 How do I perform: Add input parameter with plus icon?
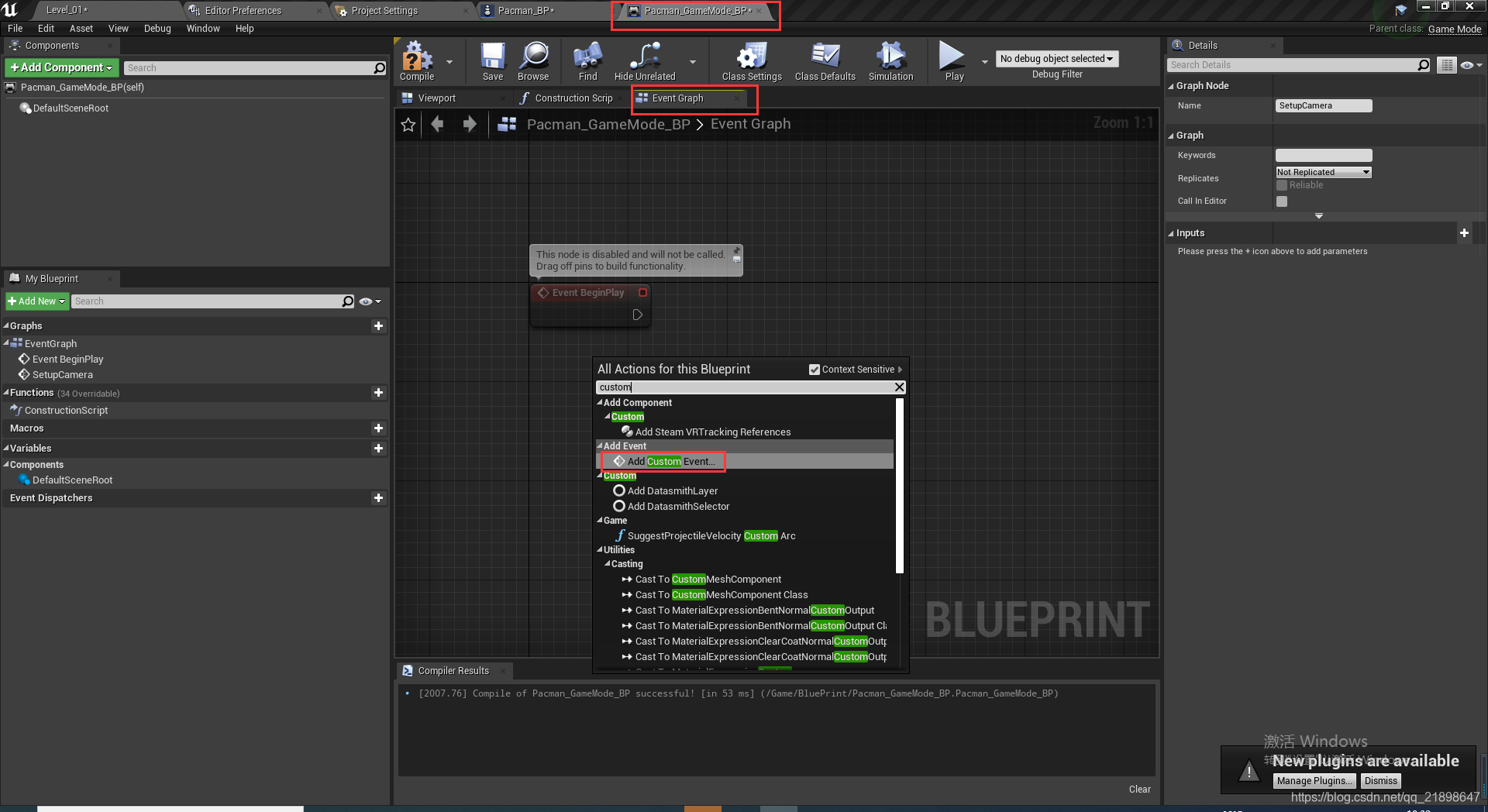[1464, 233]
